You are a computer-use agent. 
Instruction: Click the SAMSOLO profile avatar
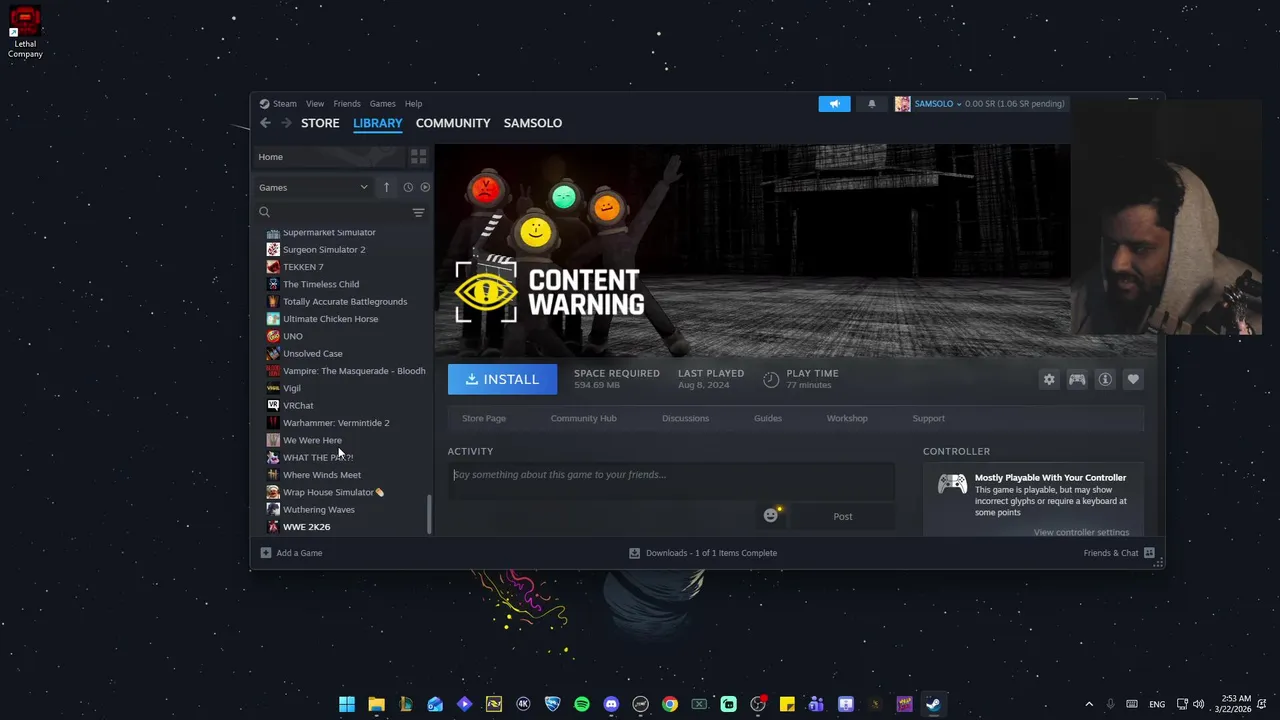902,104
